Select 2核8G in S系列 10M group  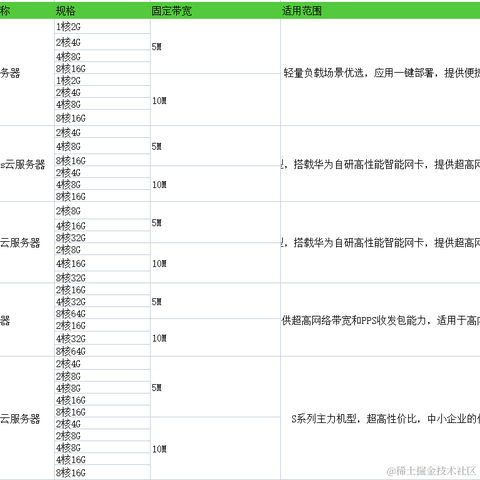102,435
